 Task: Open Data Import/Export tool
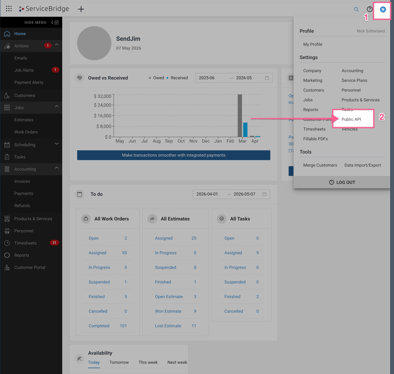363,165
